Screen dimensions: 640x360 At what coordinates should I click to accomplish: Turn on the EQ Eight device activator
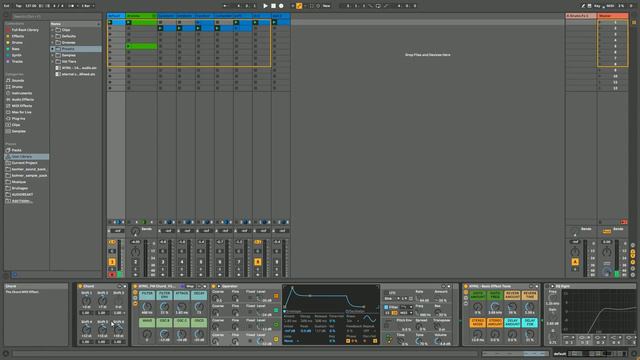tap(547, 286)
